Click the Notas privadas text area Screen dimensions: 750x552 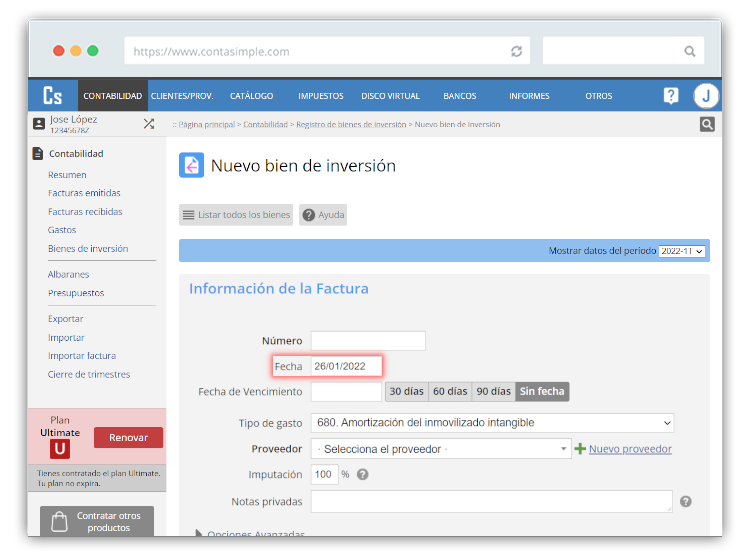tap(492, 501)
